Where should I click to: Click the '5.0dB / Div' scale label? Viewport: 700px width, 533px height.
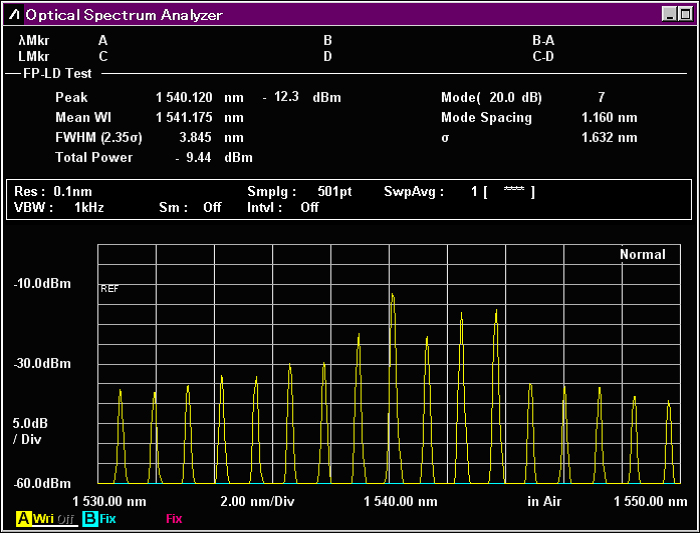30,431
